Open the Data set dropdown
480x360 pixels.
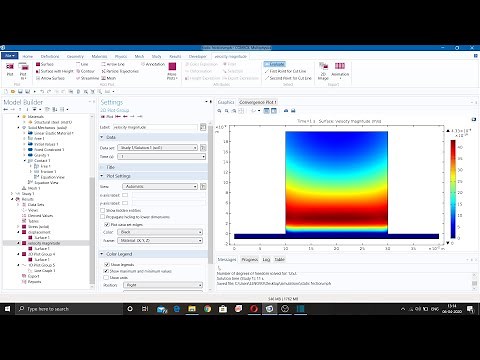(x=157, y=147)
